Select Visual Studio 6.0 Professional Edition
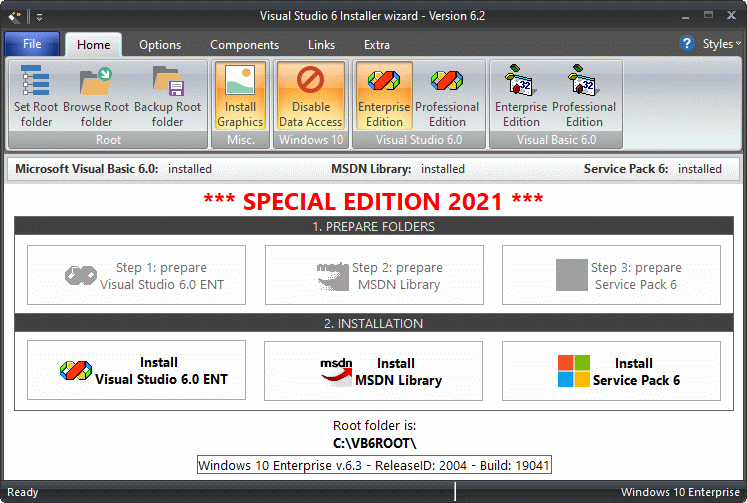Viewport: 747px width, 503px height. coord(447,96)
